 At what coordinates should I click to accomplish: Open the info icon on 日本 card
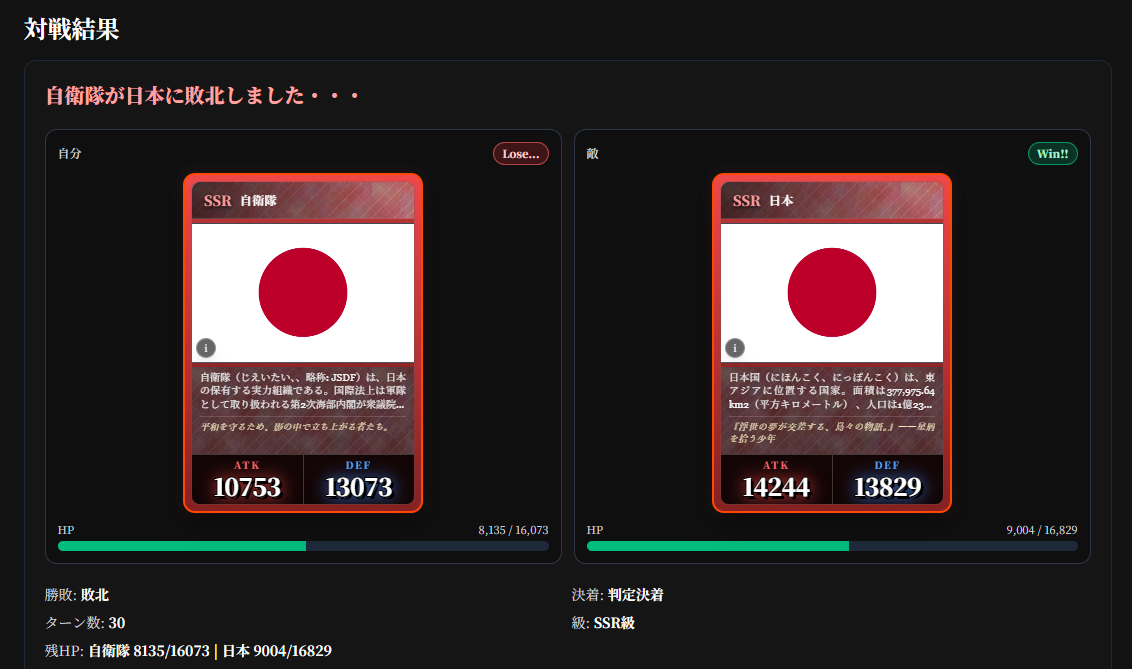[x=735, y=348]
